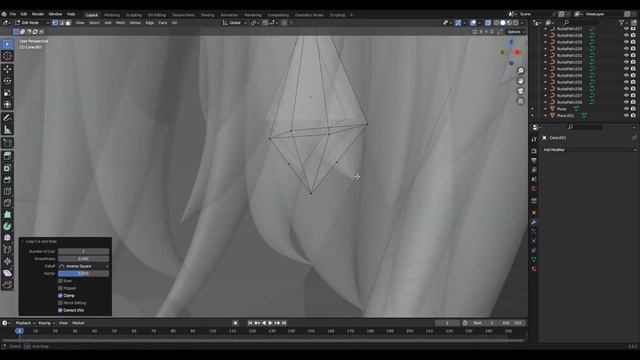Switch perspective/orthographic with the grid gizmo
640x360 pixels.
tap(520, 101)
